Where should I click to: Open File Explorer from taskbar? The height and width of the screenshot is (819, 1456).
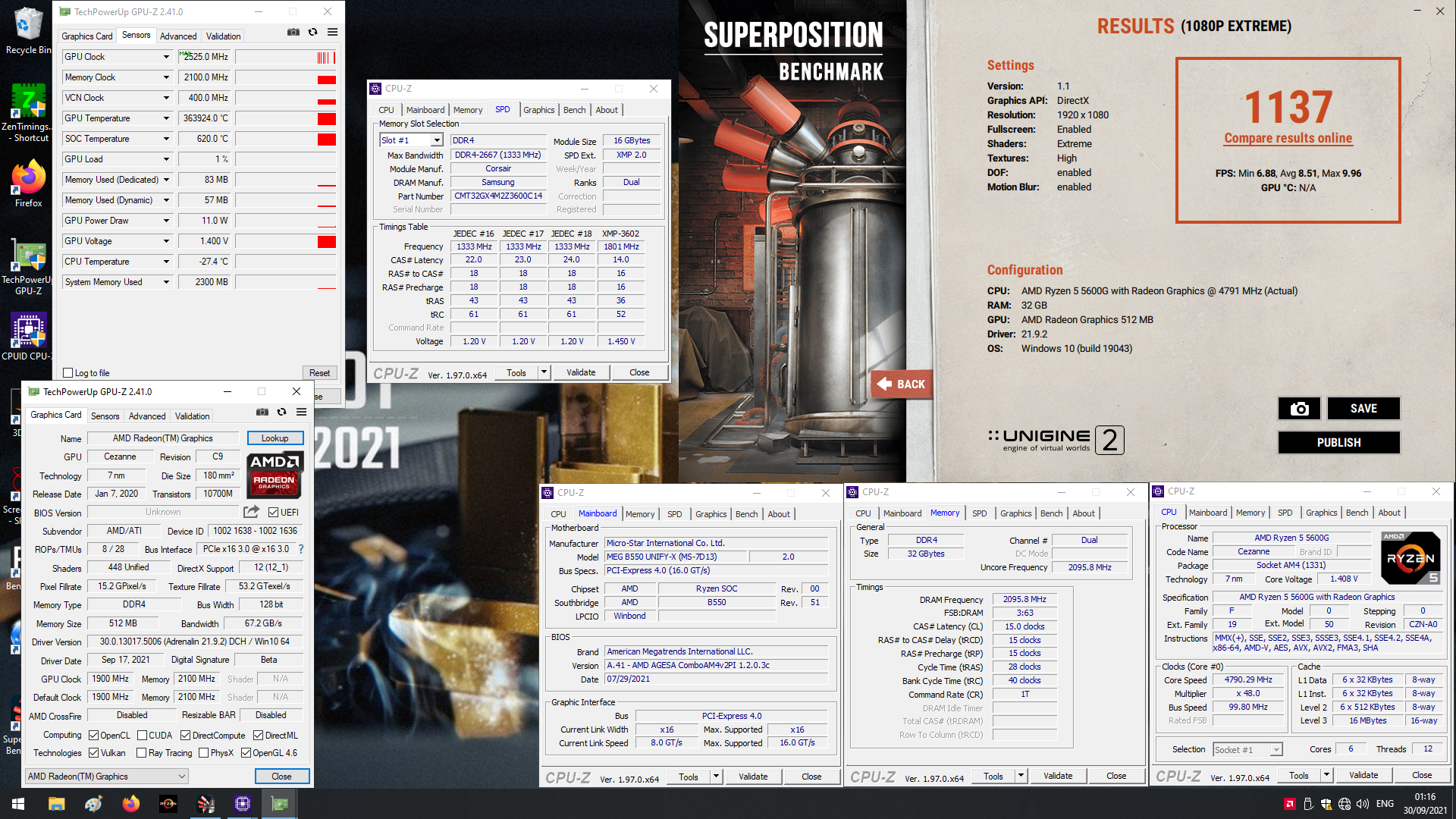[57, 804]
